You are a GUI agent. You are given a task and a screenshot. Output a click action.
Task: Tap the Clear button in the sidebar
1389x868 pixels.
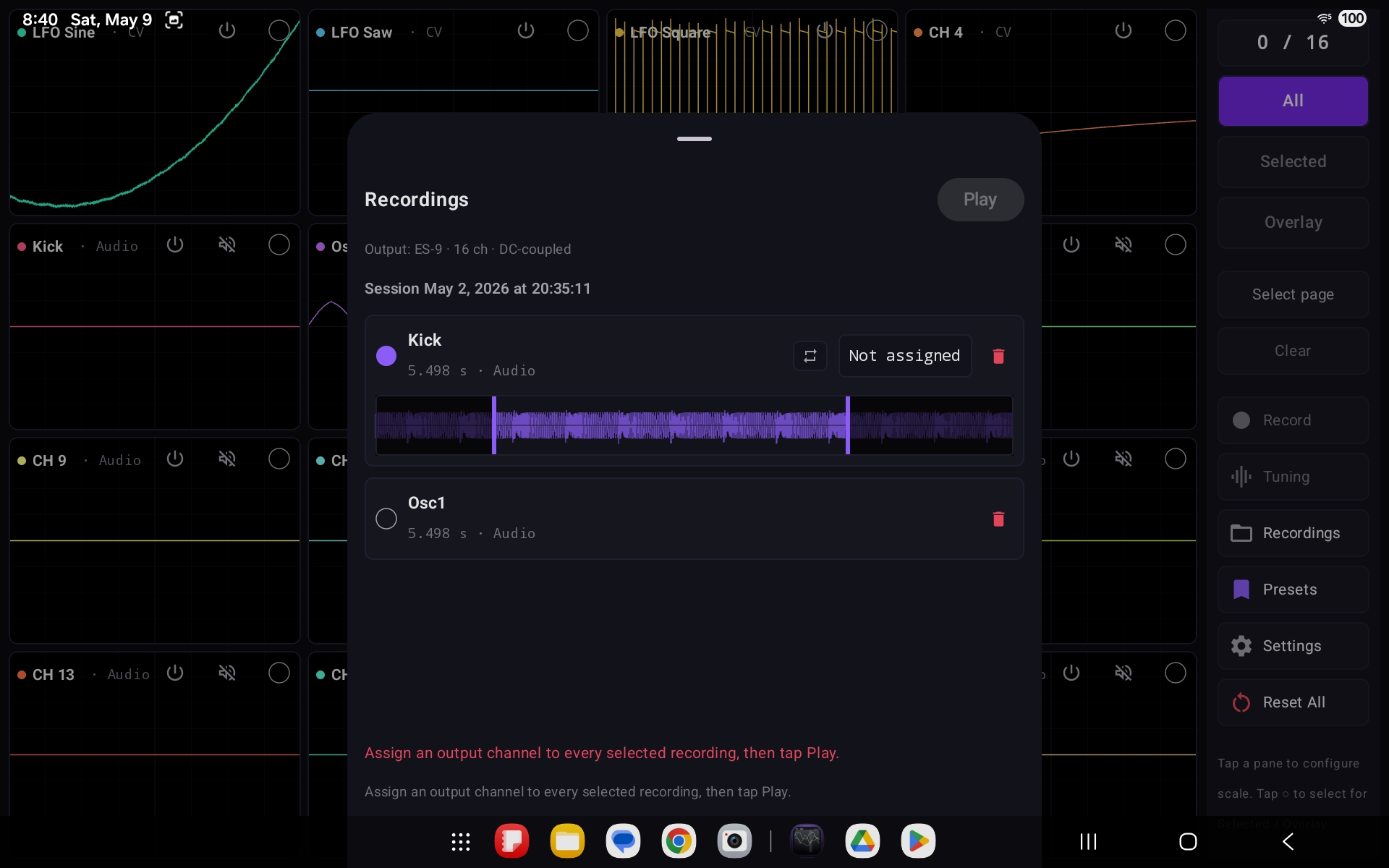pos(1293,351)
